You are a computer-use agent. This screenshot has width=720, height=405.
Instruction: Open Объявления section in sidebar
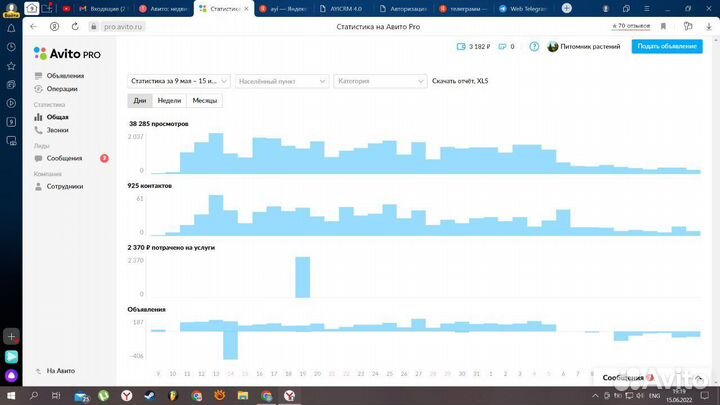[64, 75]
